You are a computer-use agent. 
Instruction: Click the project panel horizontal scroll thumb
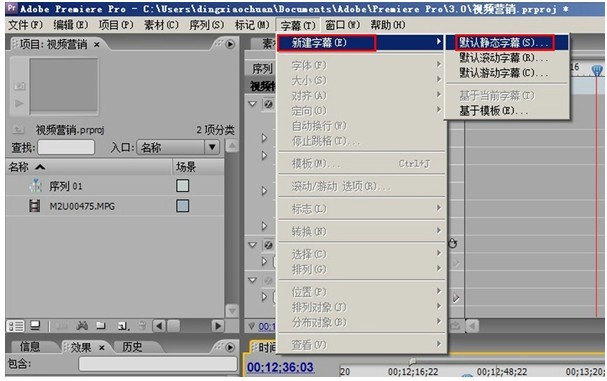point(173,326)
